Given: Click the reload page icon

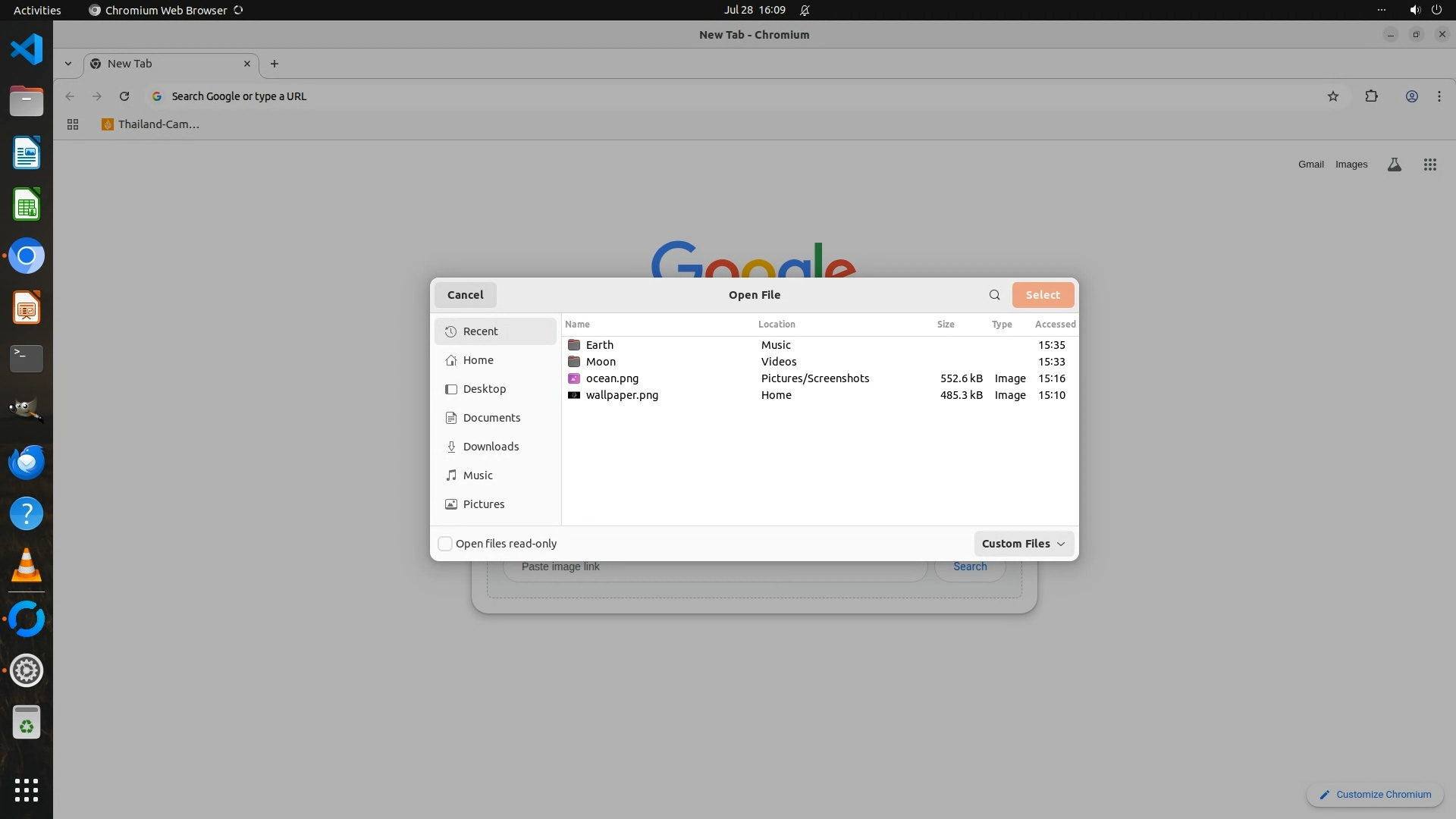Looking at the screenshot, I should click(x=124, y=96).
